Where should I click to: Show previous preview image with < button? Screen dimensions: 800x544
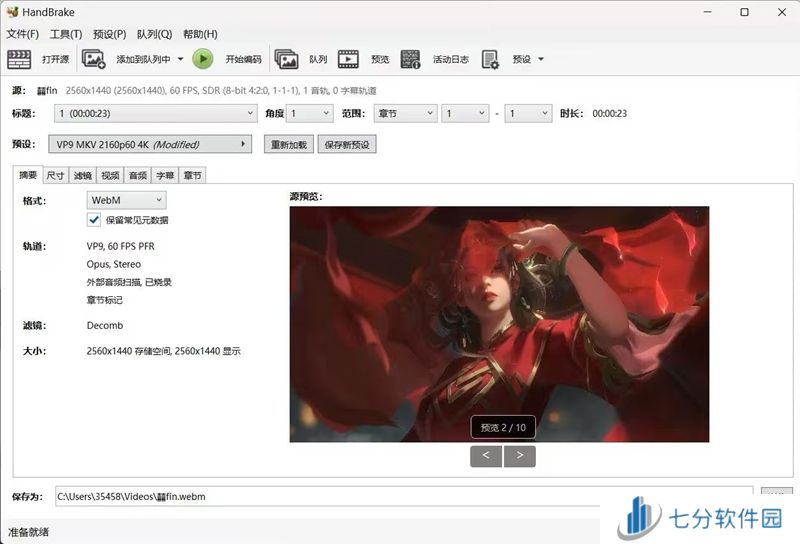[486, 456]
